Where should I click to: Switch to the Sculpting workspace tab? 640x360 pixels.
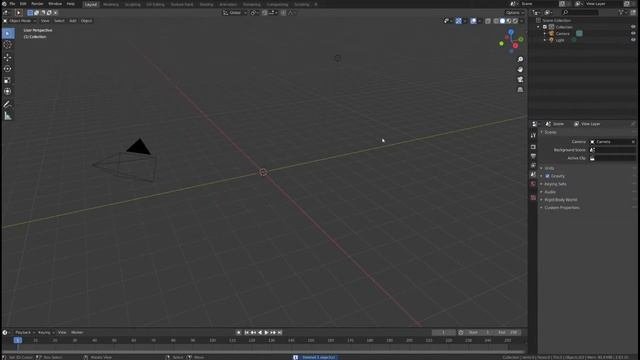click(x=132, y=4)
